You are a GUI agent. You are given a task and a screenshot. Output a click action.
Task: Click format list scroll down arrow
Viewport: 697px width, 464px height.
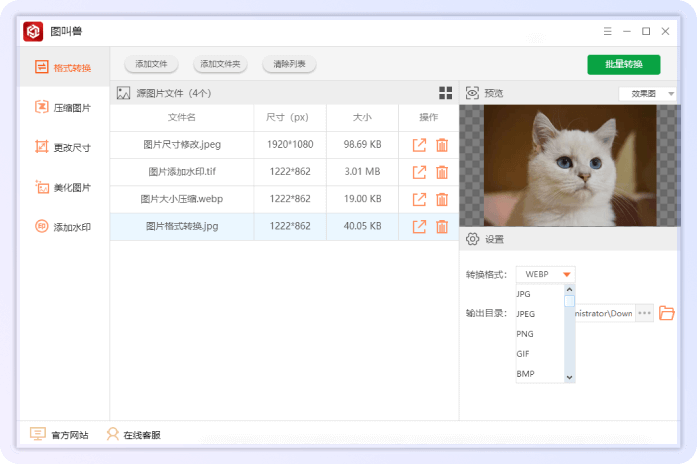pos(569,378)
